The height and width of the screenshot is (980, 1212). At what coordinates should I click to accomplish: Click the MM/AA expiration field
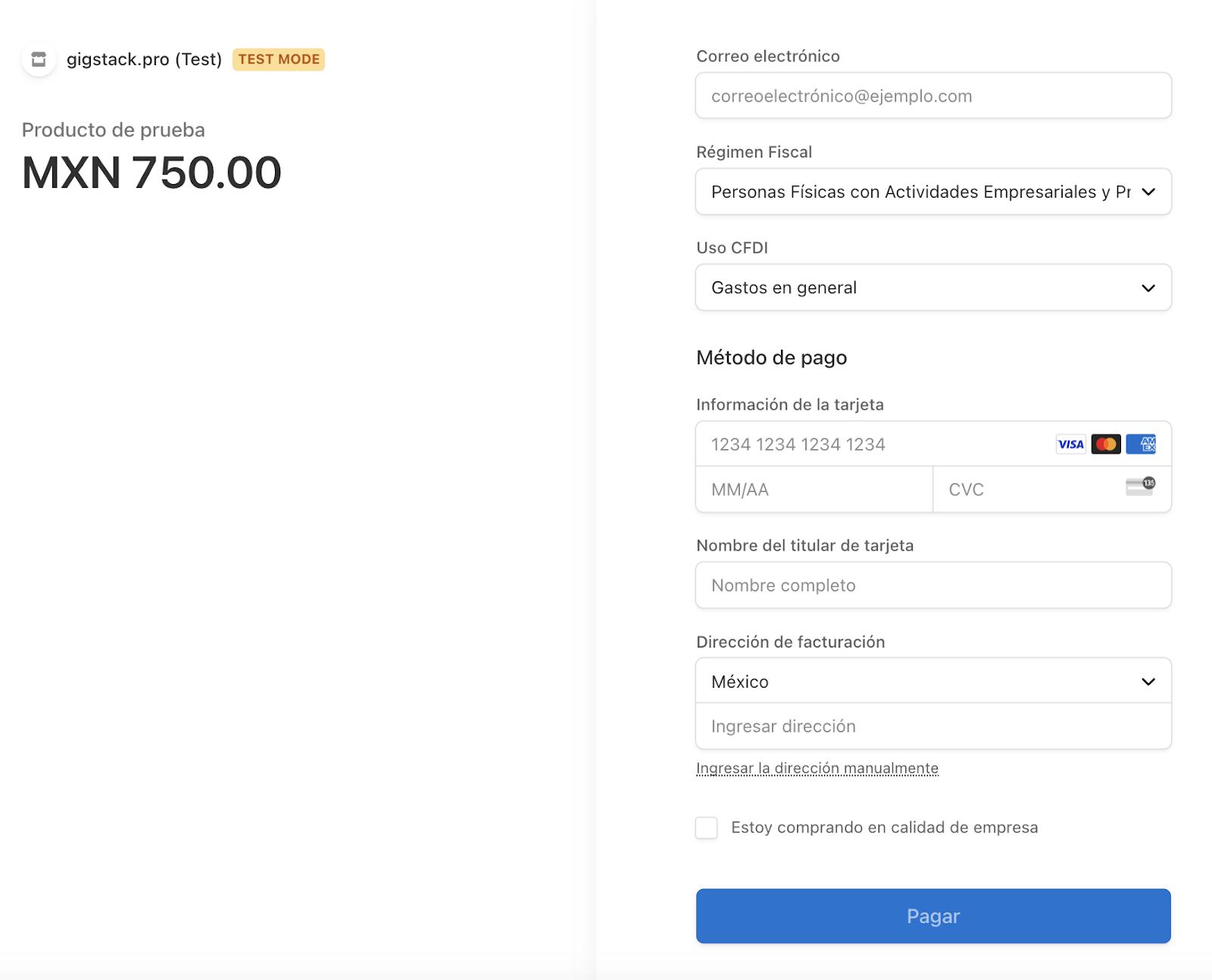click(x=814, y=489)
